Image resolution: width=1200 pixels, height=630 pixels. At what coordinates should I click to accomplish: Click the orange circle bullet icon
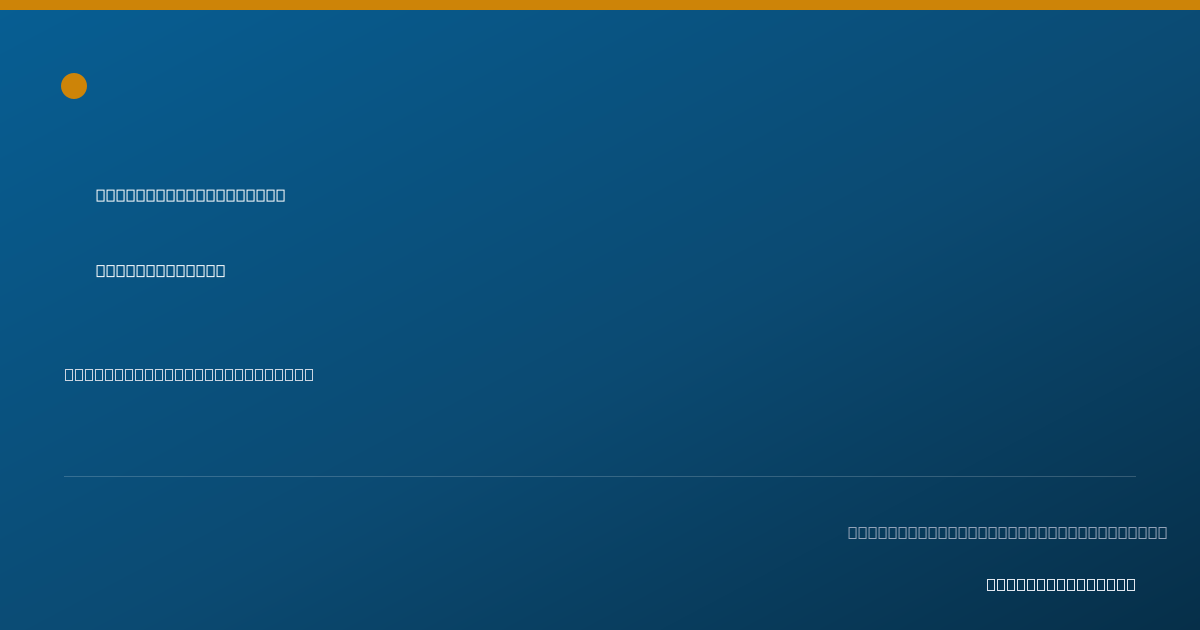tap(74, 86)
